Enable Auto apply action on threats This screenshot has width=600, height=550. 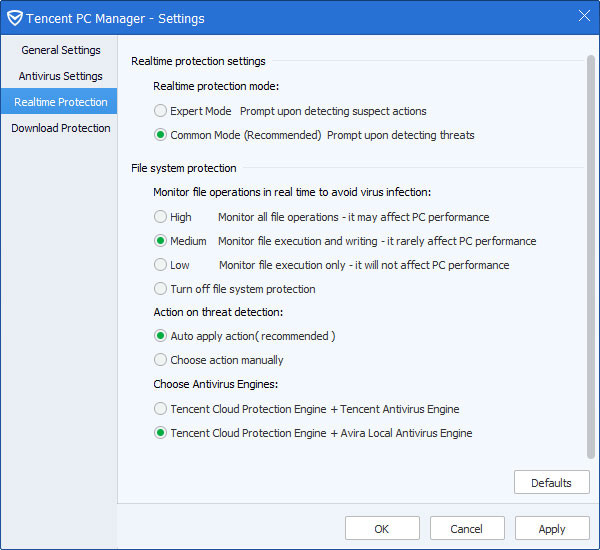pos(160,336)
